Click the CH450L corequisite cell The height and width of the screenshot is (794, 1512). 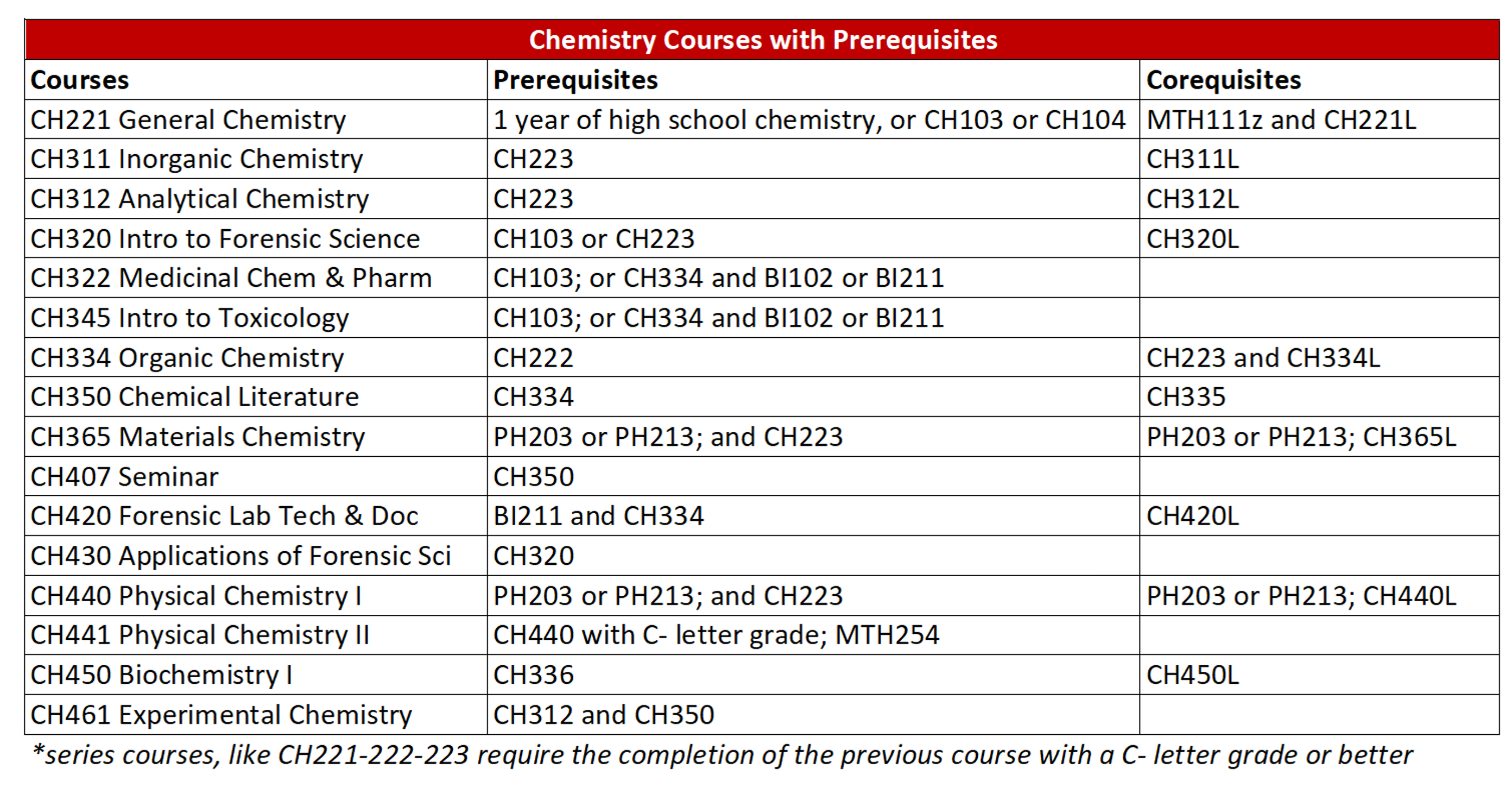point(1192,676)
